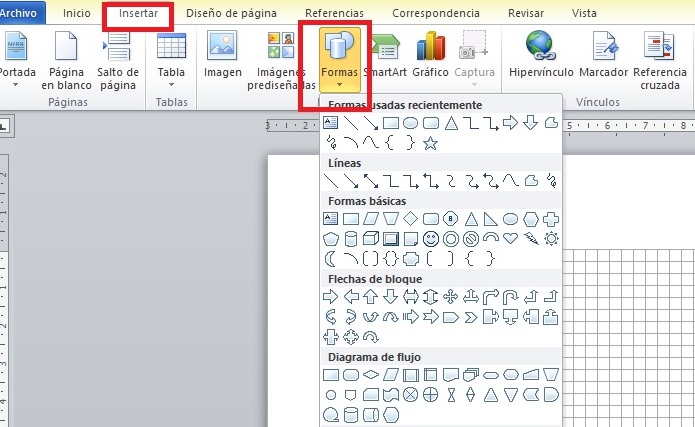Image resolution: width=695 pixels, height=427 pixels.
Task: Switch to the Inicio tab
Action: pyautogui.click(x=76, y=13)
